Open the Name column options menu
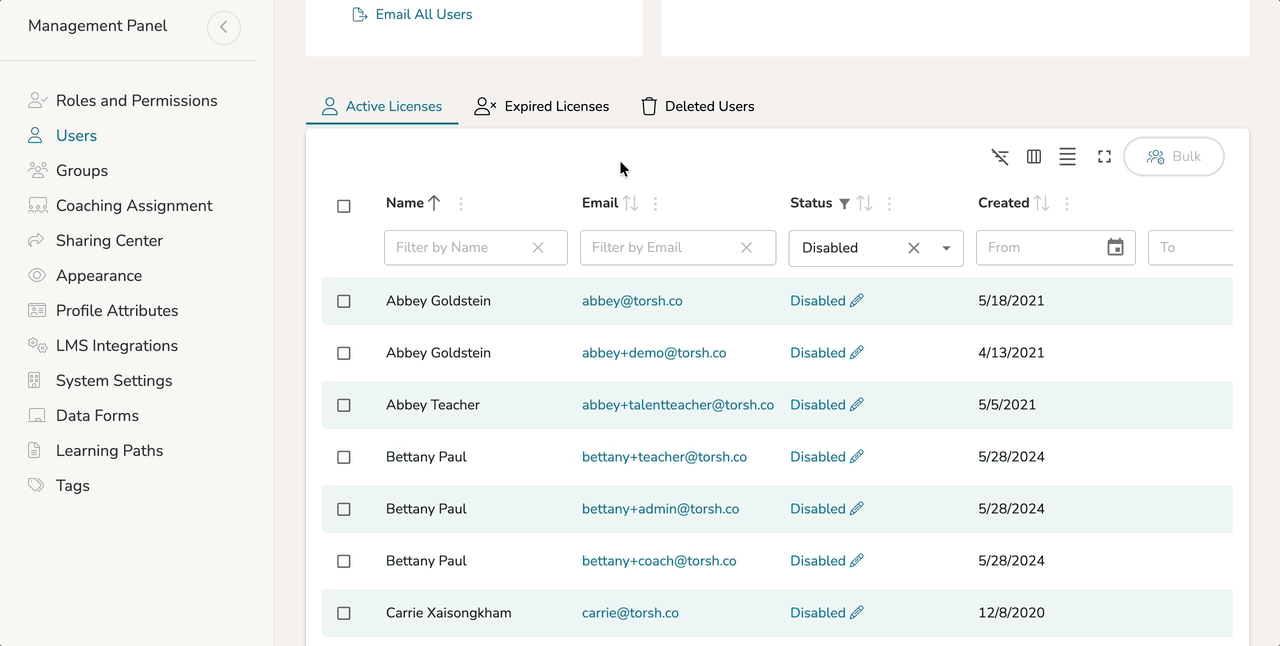This screenshot has height=646, width=1280. coord(461,204)
